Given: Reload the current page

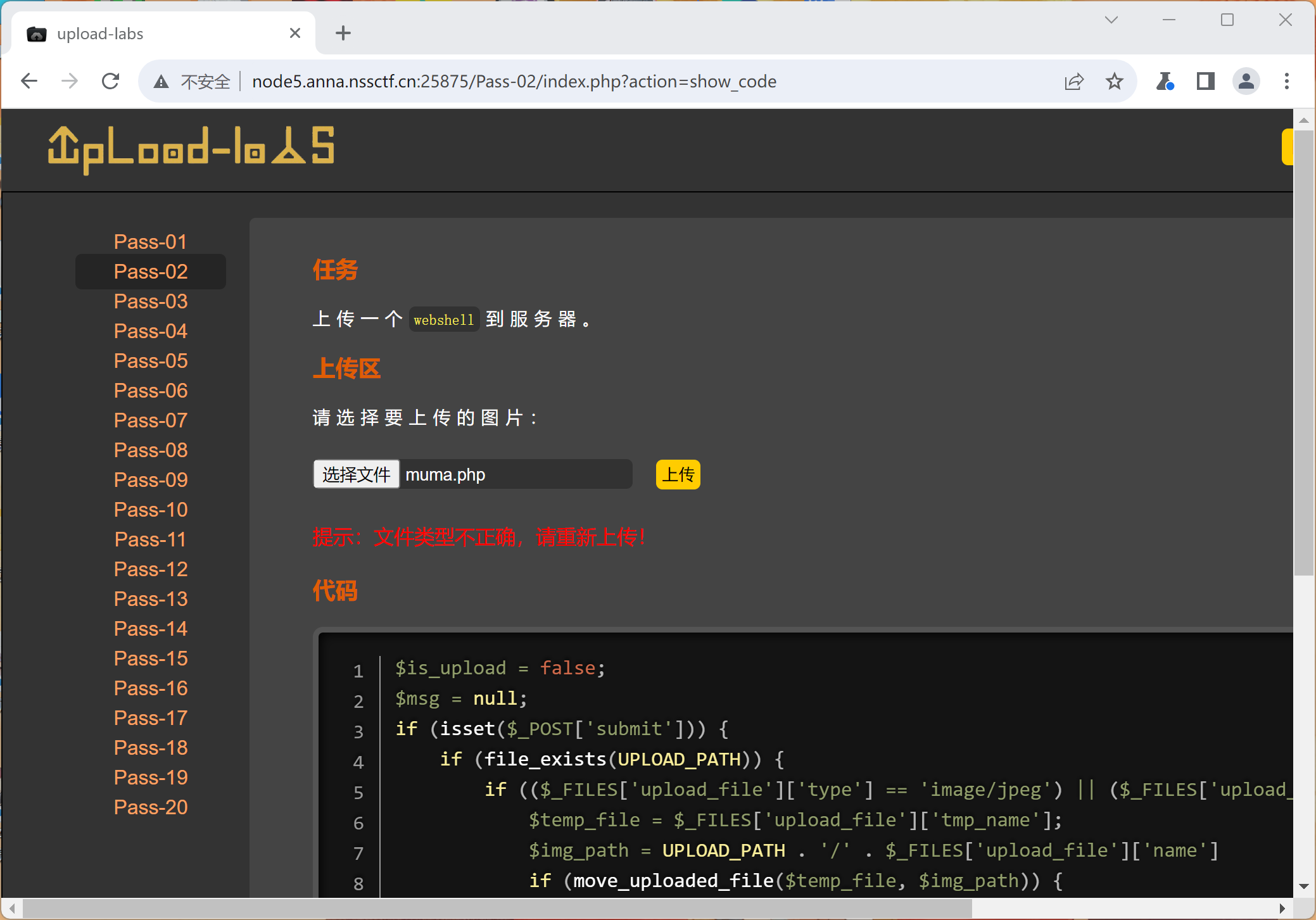Looking at the screenshot, I should pos(111,81).
